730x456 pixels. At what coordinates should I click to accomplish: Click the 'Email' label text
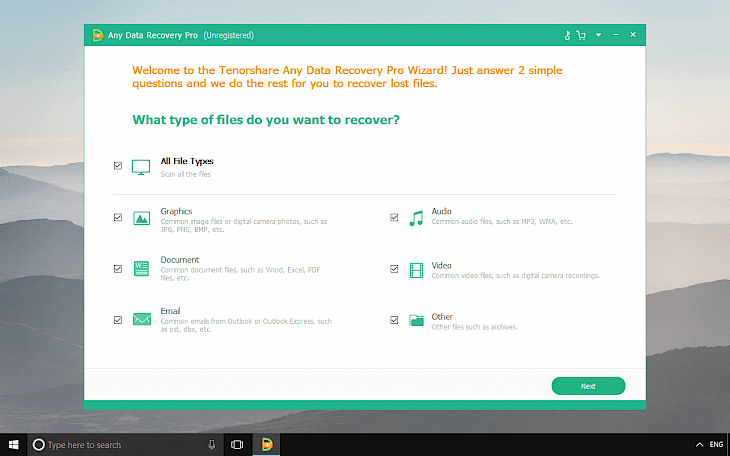[x=170, y=311]
